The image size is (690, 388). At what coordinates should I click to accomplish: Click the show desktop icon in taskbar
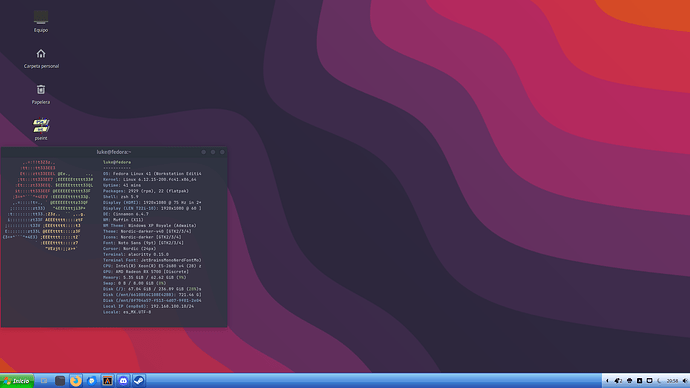pyautogui.click(x=44, y=381)
